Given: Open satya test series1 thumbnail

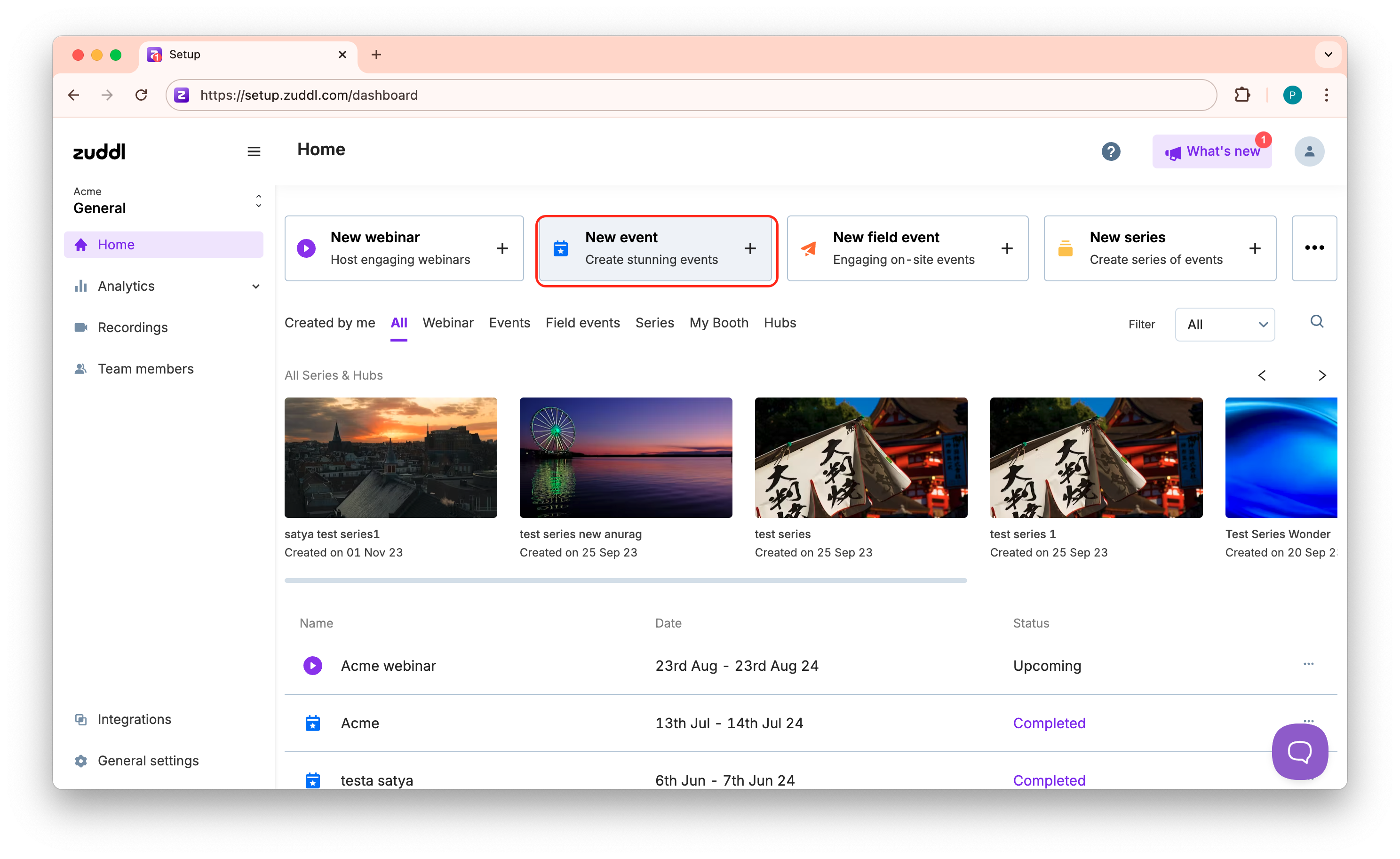Looking at the screenshot, I should click(x=390, y=457).
